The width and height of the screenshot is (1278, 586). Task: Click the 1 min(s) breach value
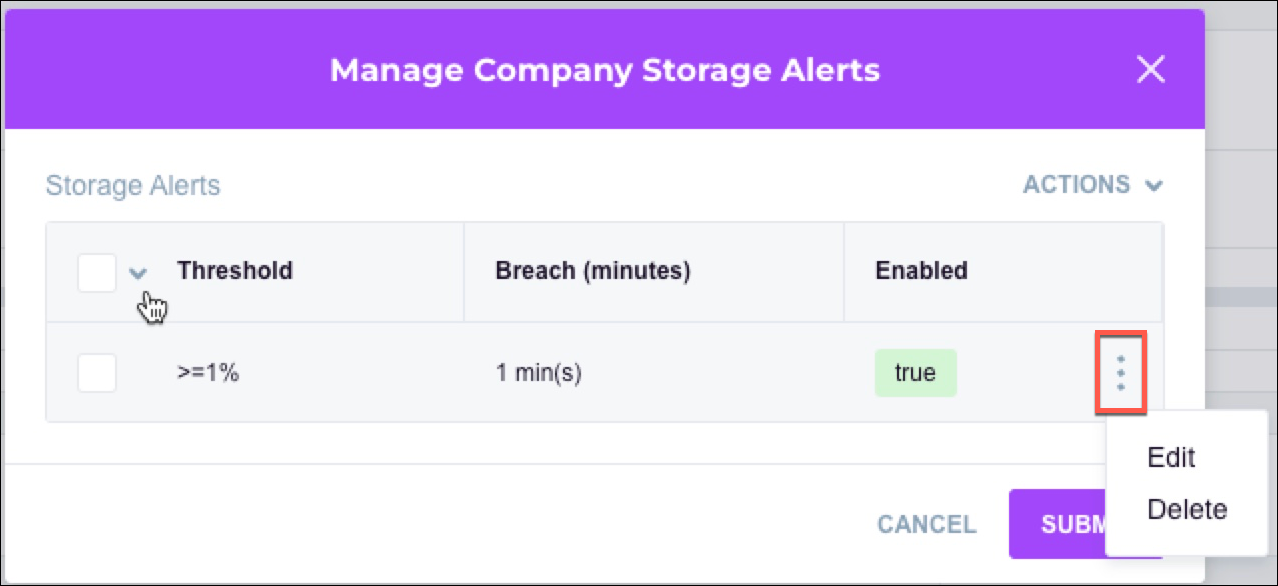coord(538,373)
